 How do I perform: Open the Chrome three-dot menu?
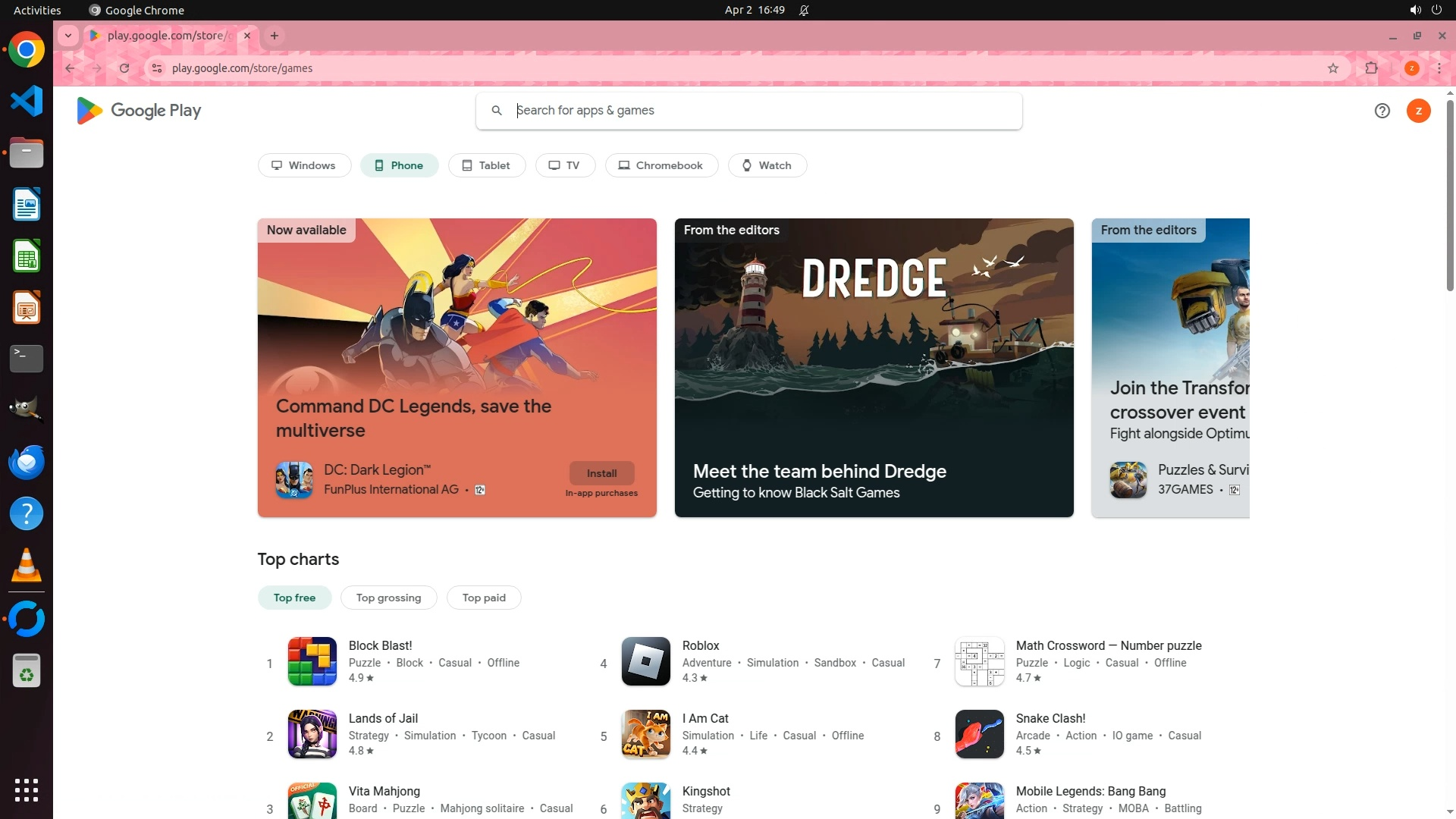(x=1439, y=68)
